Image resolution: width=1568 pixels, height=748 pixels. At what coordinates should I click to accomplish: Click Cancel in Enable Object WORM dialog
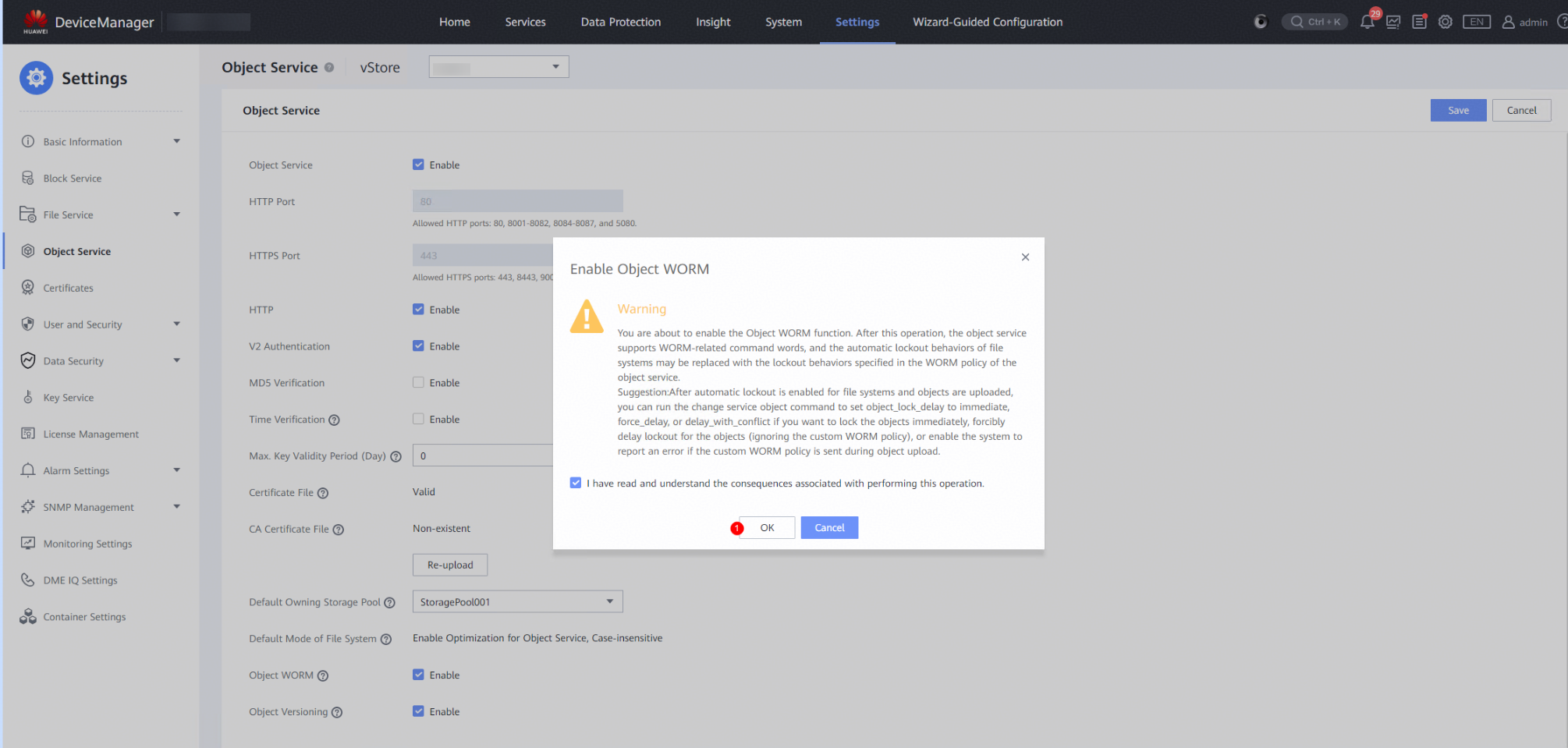click(829, 528)
